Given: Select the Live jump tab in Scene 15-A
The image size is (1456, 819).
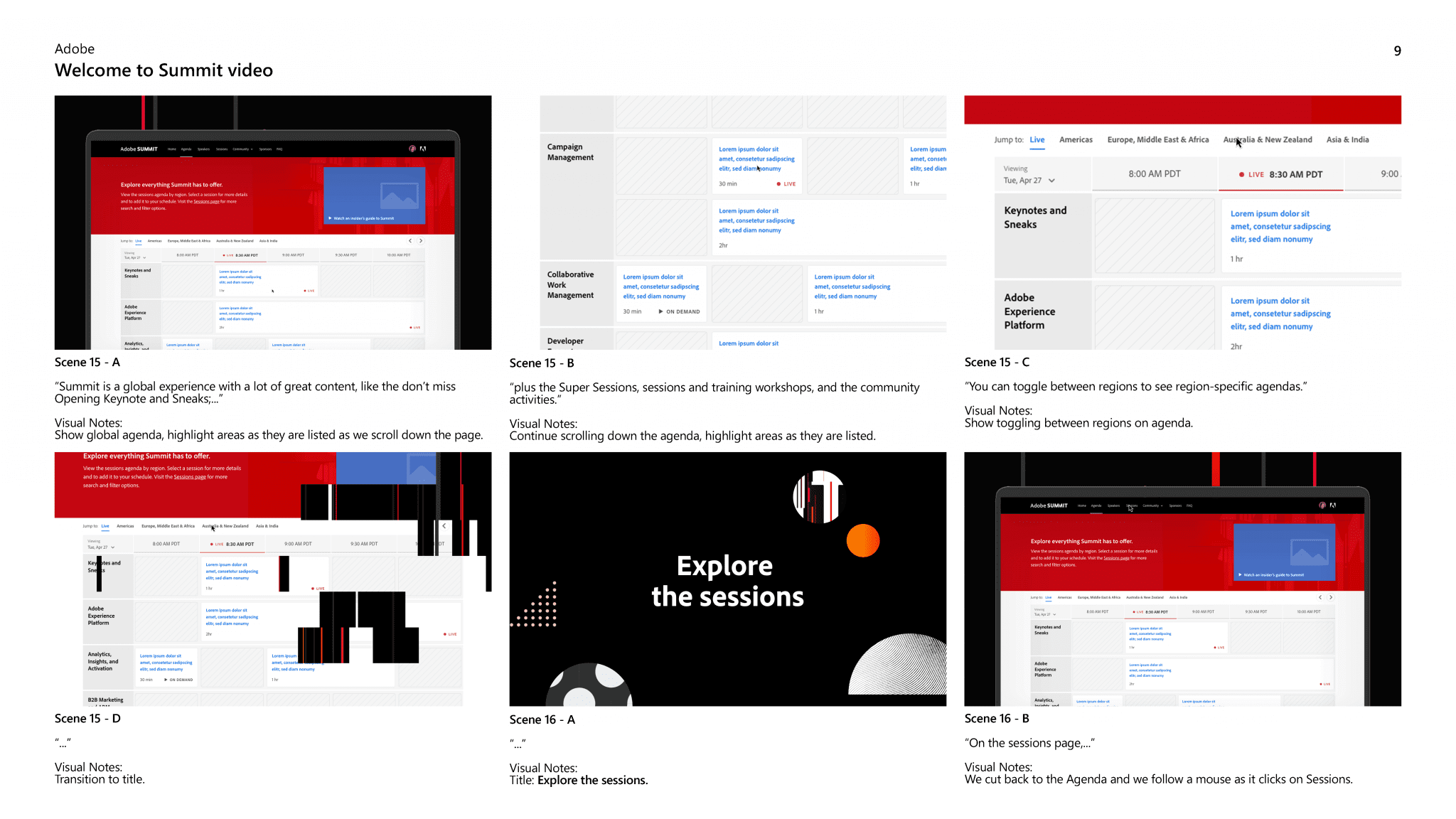Looking at the screenshot, I should 139,241.
